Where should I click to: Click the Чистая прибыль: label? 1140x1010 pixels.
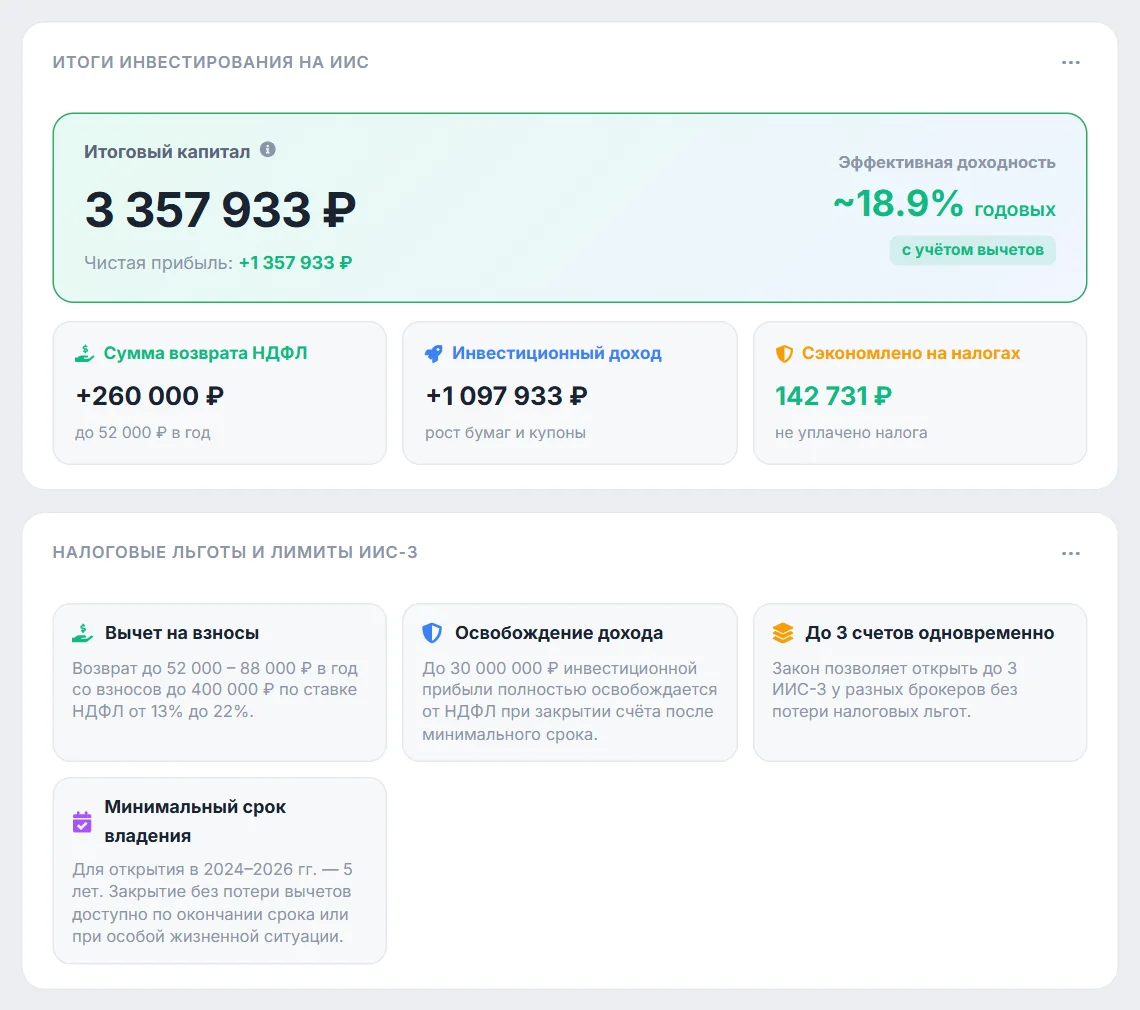[x=158, y=262]
